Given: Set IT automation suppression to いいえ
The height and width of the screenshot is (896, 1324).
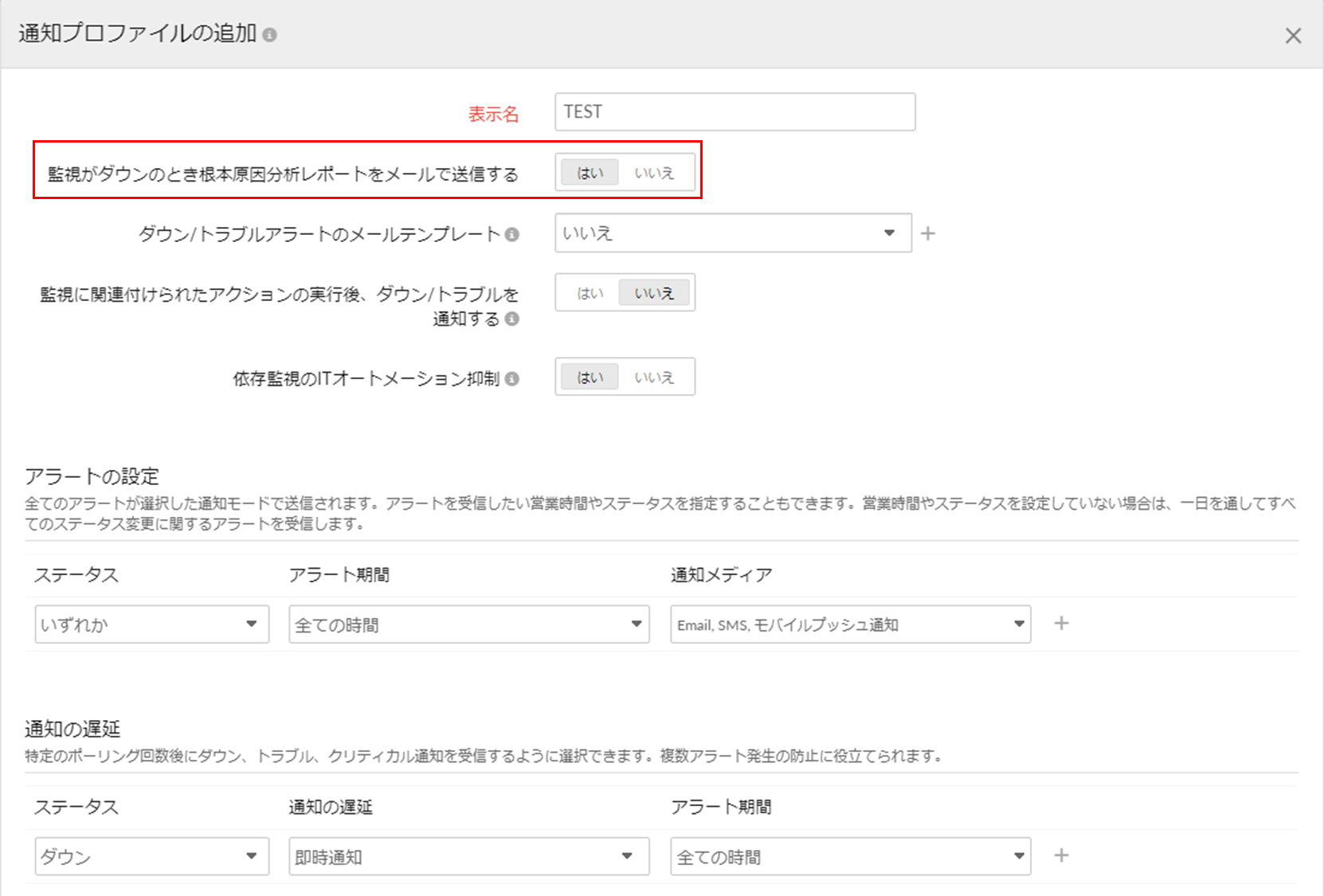Looking at the screenshot, I should coord(654,378).
